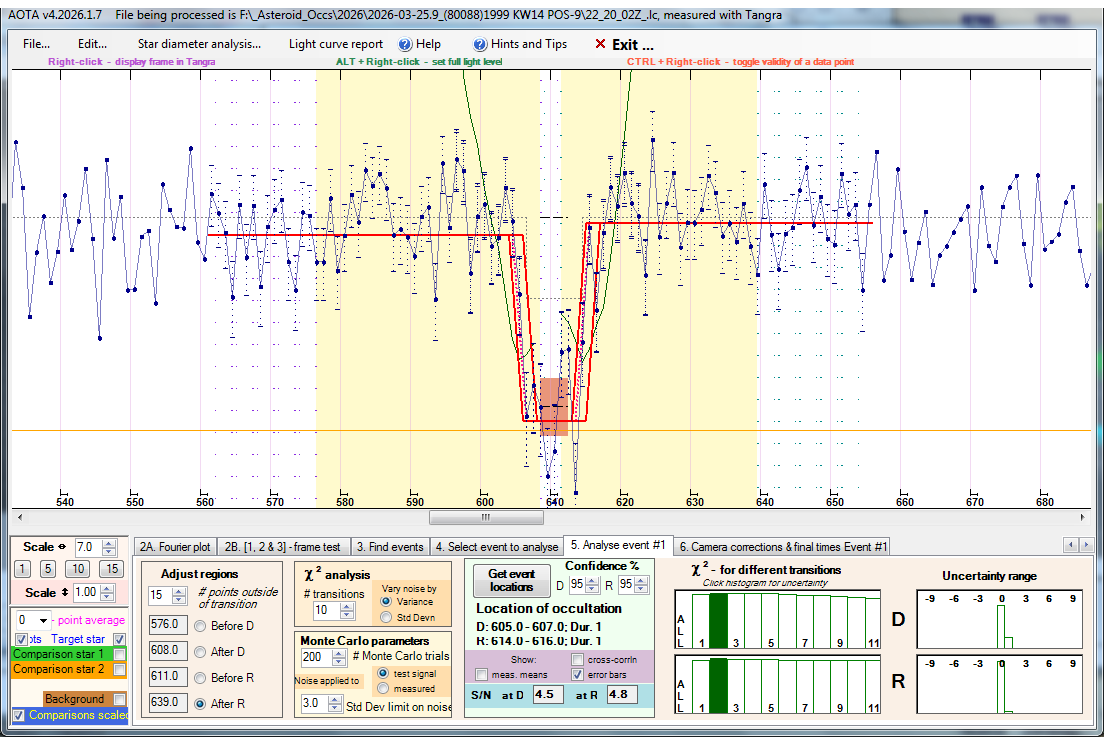Viewport: 1104px width, 737px height.
Task: Increase the horizontal Scale spinner value
Action: [x=108, y=543]
